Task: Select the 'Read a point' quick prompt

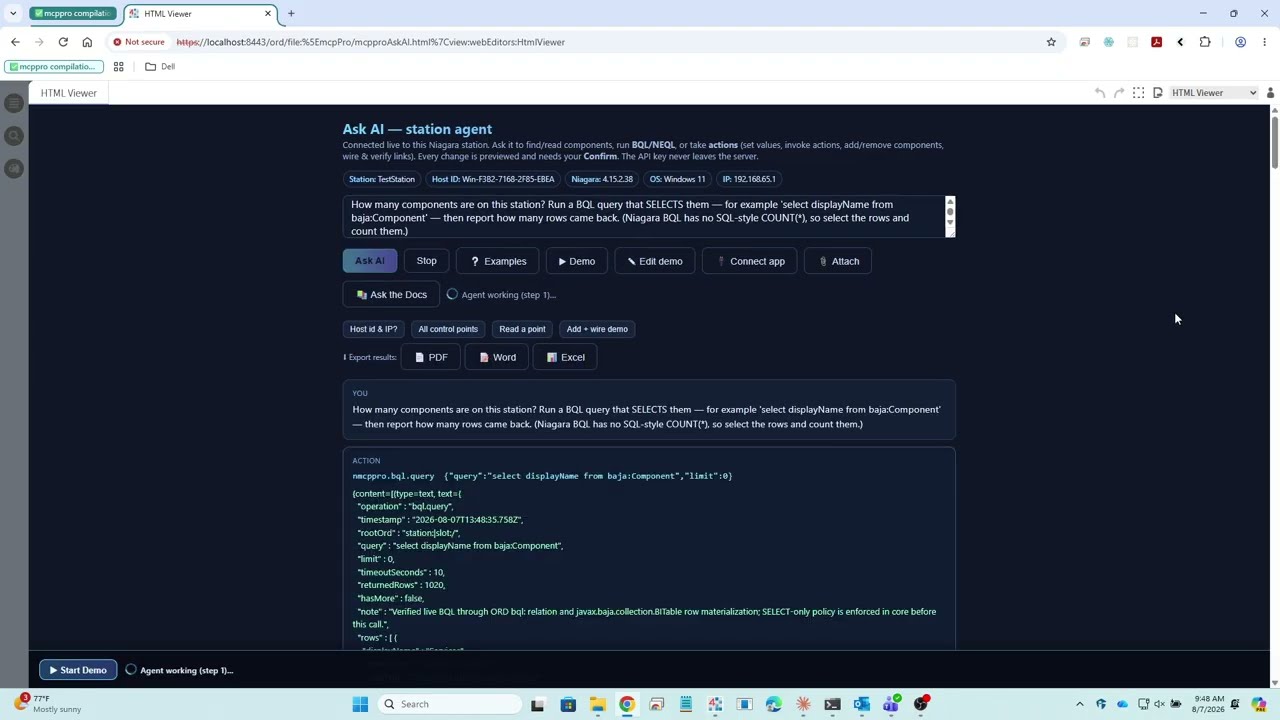Action: coord(522,329)
